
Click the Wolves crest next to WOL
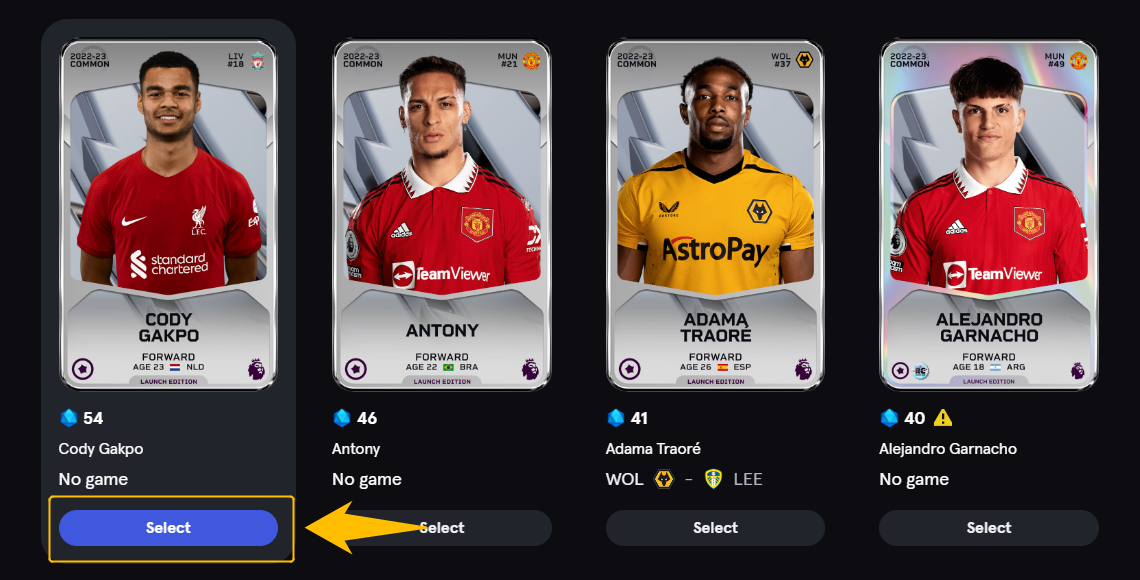[664, 479]
